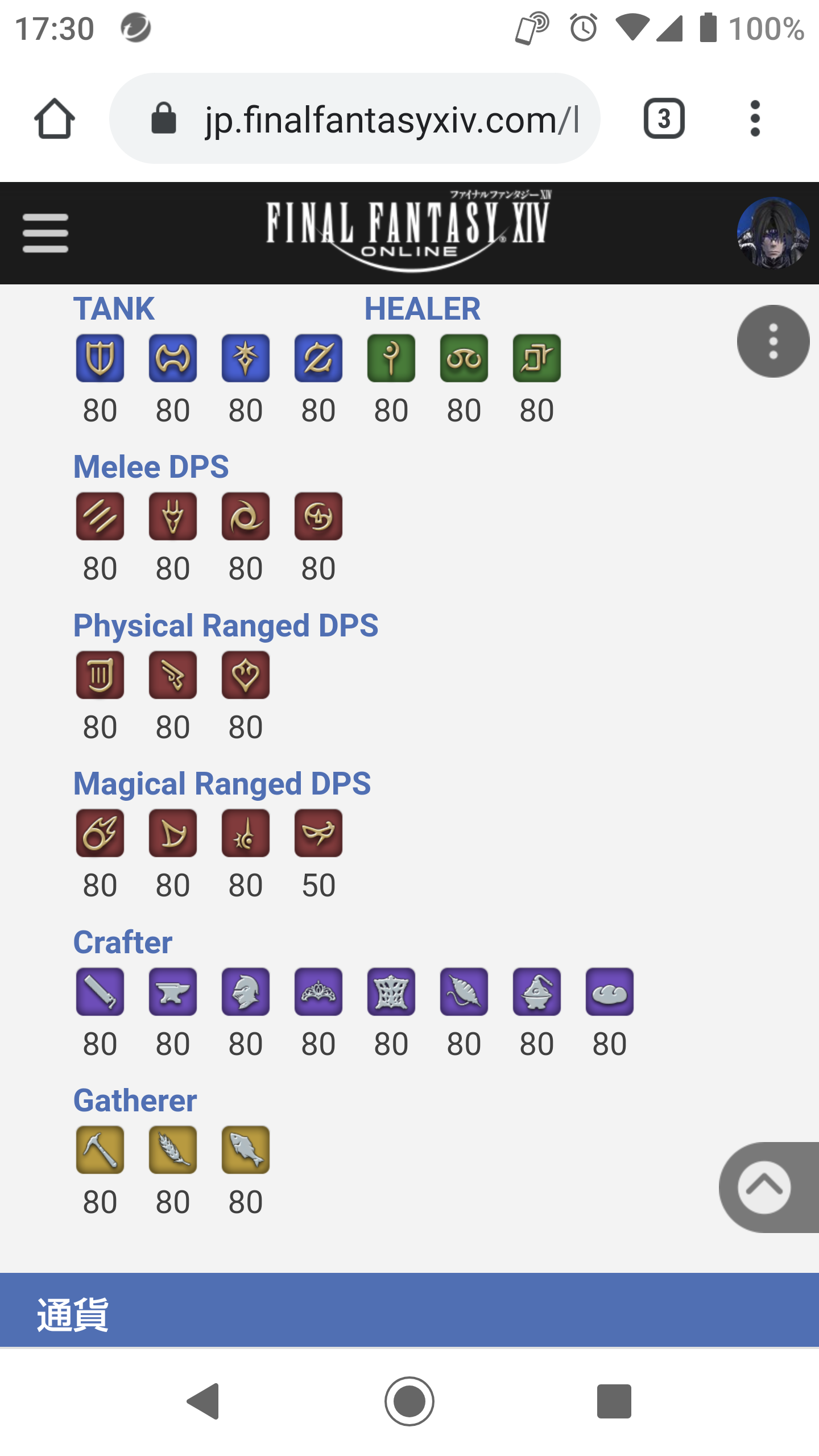Select the Warrior axe job icon

click(x=173, y=358)
